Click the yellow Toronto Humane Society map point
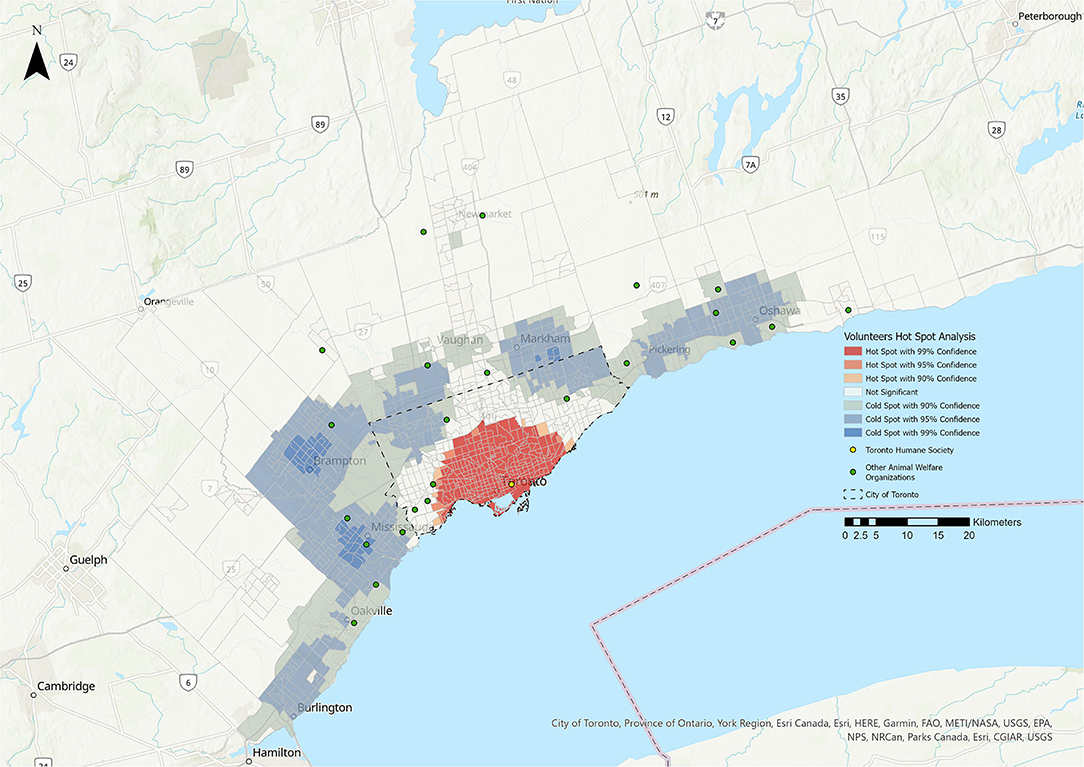The width and height of the screenshot is (1084, 767). click(x=512, y=484)
